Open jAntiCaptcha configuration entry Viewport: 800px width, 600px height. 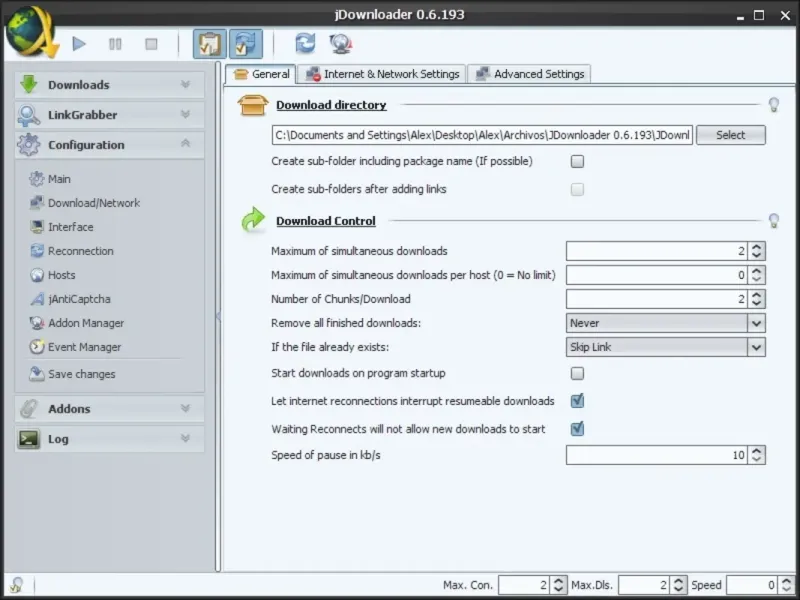pos(79,299)
